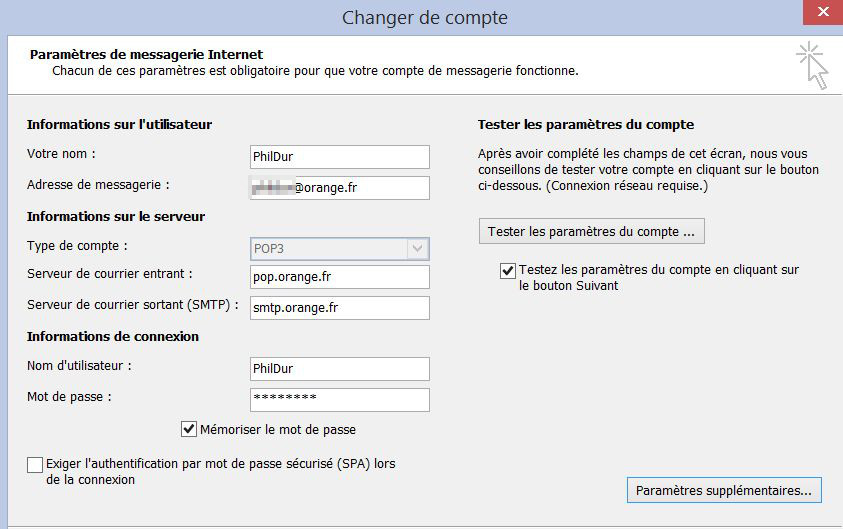Toggle the Mémoriser le mot de passe checkbox

click(x=189, y=430)
